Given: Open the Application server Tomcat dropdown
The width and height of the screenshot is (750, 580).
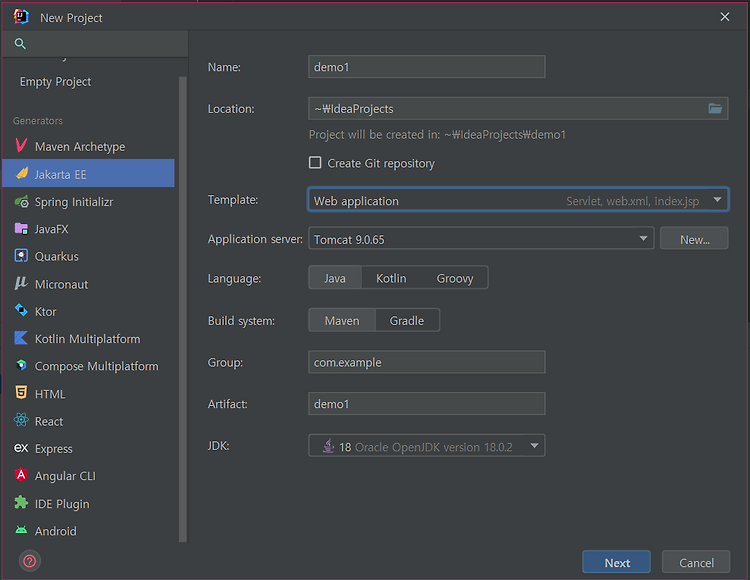Looking at the screenshot, I should point(481,238).
